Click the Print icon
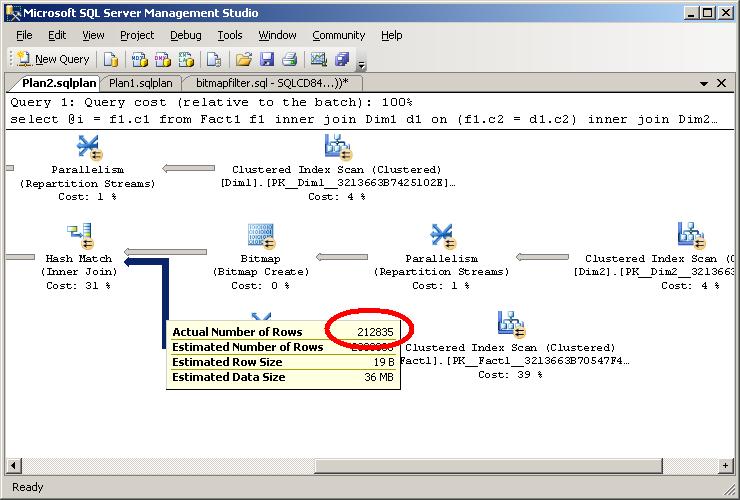Screen dimensions: 740x500 [x=290, y=59]
